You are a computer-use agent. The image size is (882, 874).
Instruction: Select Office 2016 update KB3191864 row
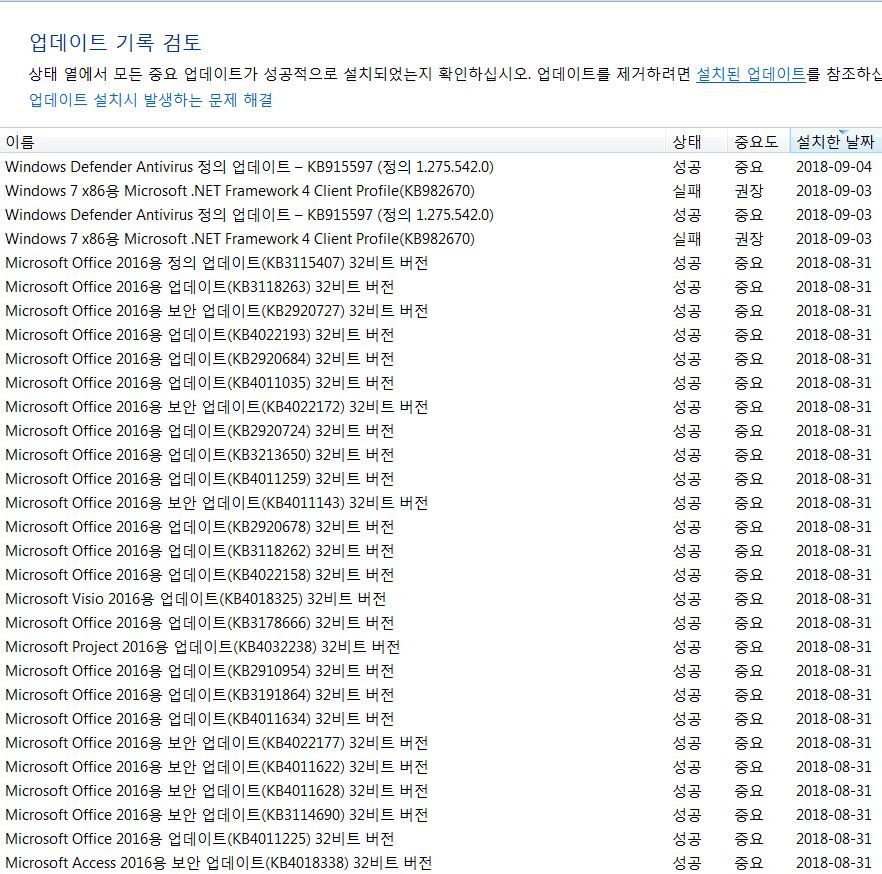click(x=441, y=695)
